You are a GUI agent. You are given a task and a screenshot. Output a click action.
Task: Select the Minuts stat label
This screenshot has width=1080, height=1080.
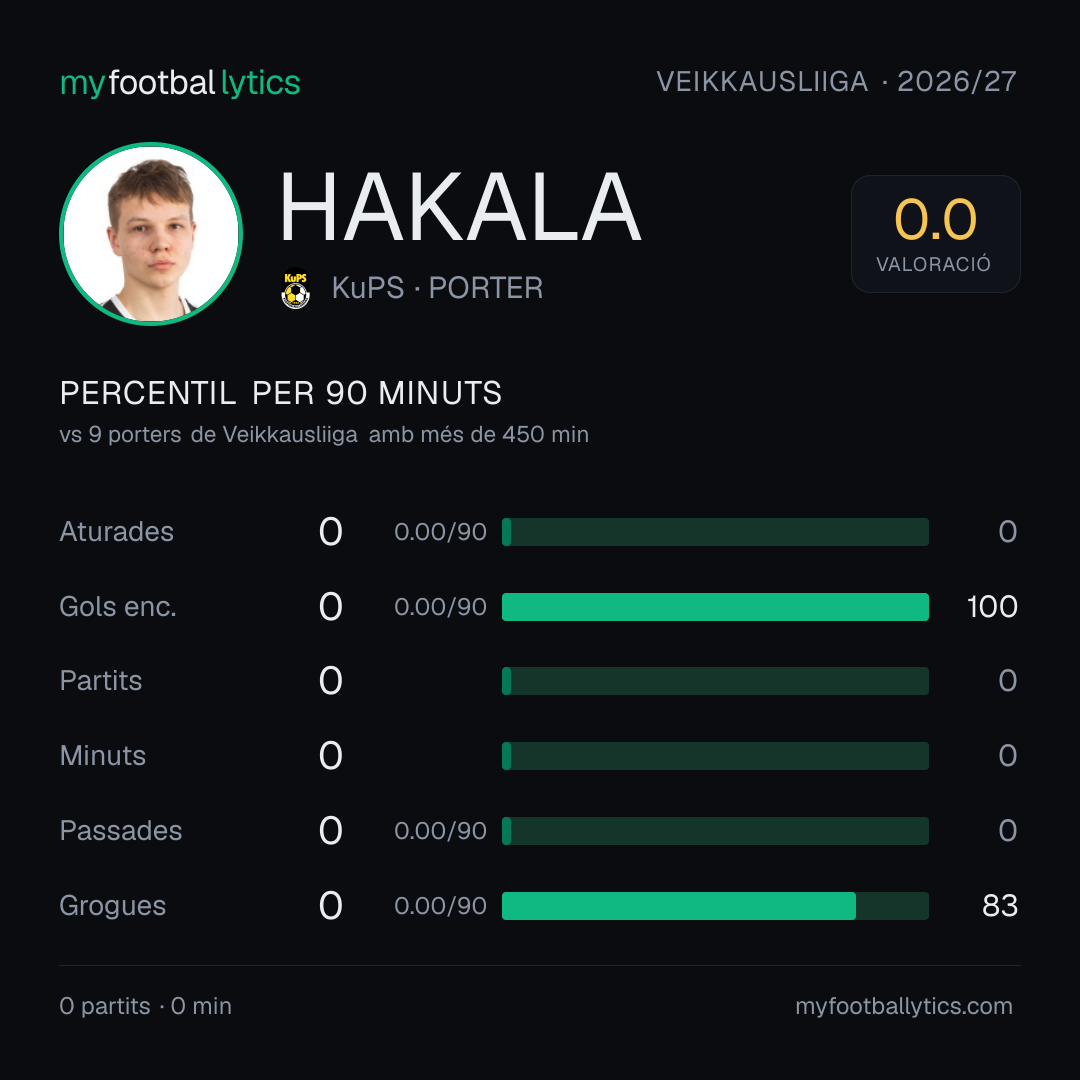tap(103, 756)
